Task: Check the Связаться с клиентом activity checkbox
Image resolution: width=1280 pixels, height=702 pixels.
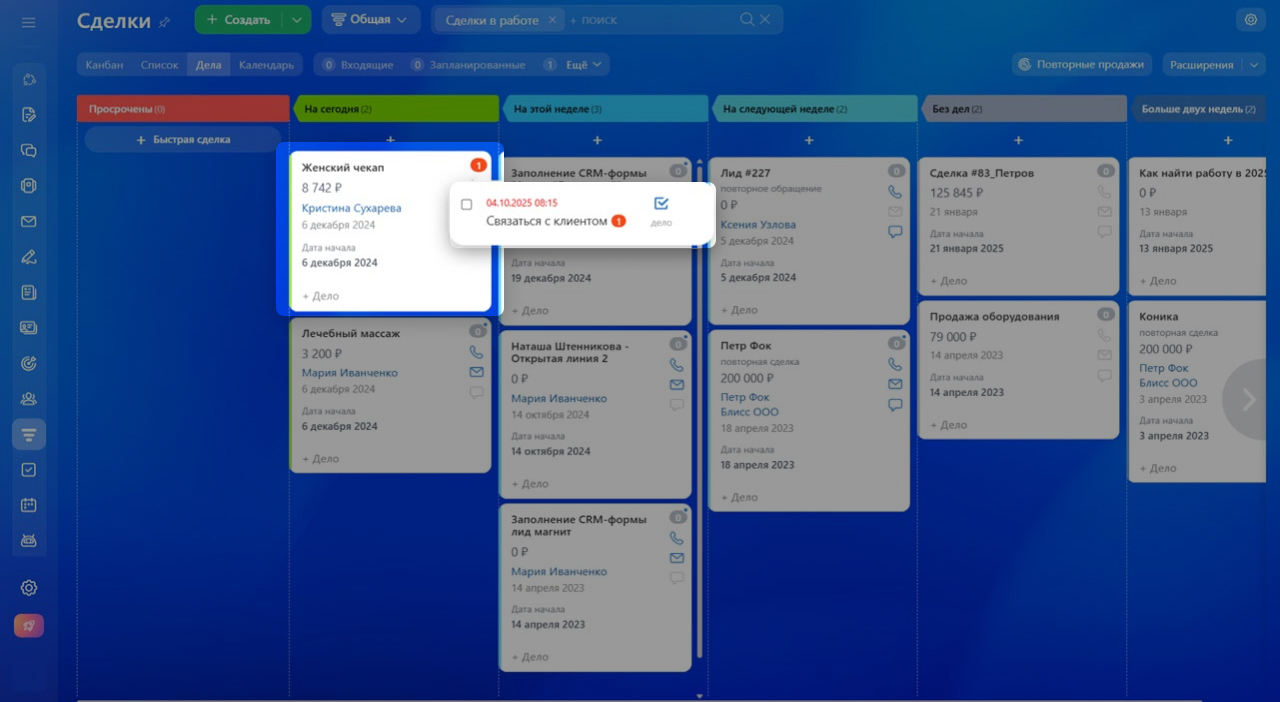Action: [x=467, y=205]
